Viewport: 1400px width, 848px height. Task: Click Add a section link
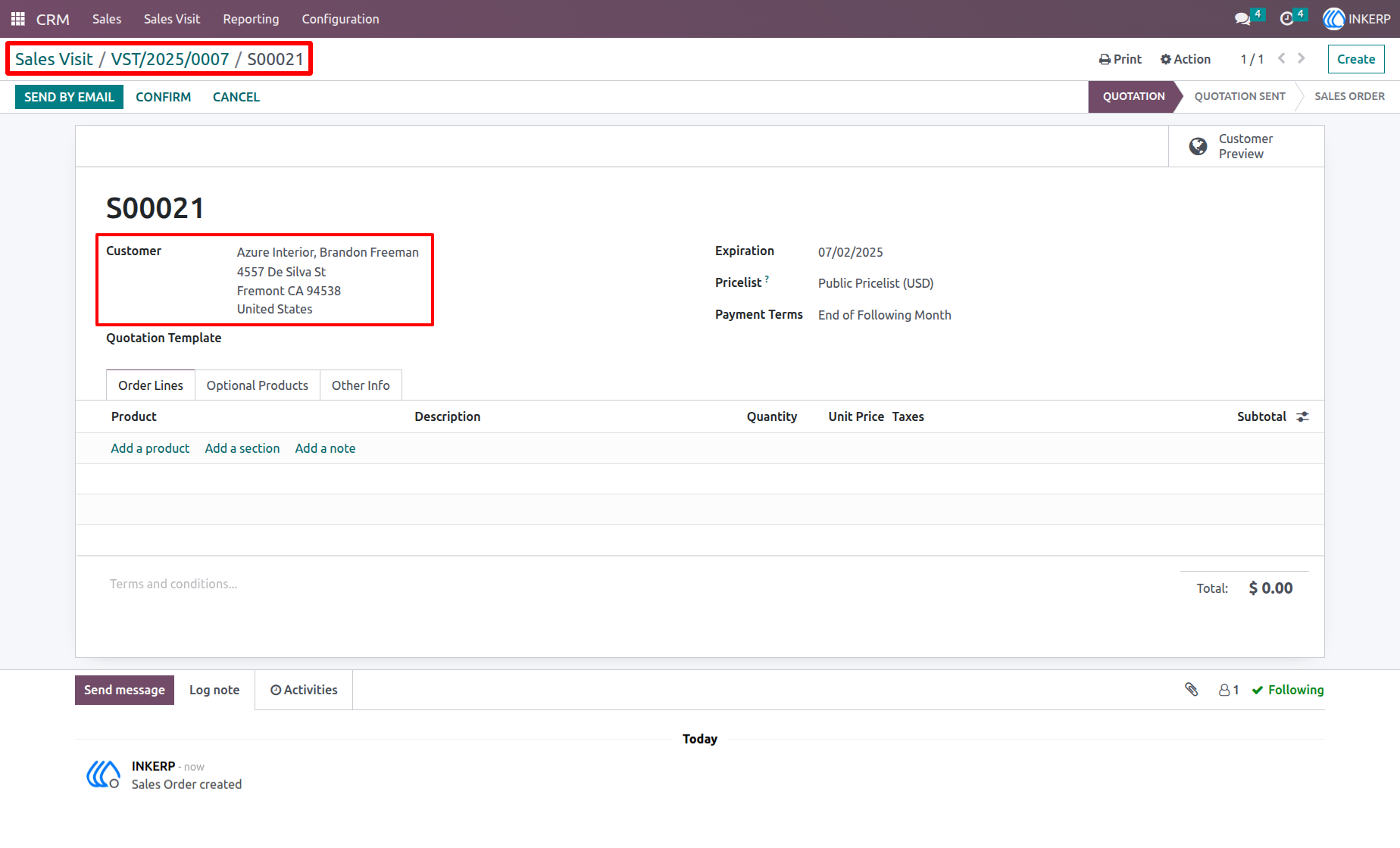[x=242, y=448]
